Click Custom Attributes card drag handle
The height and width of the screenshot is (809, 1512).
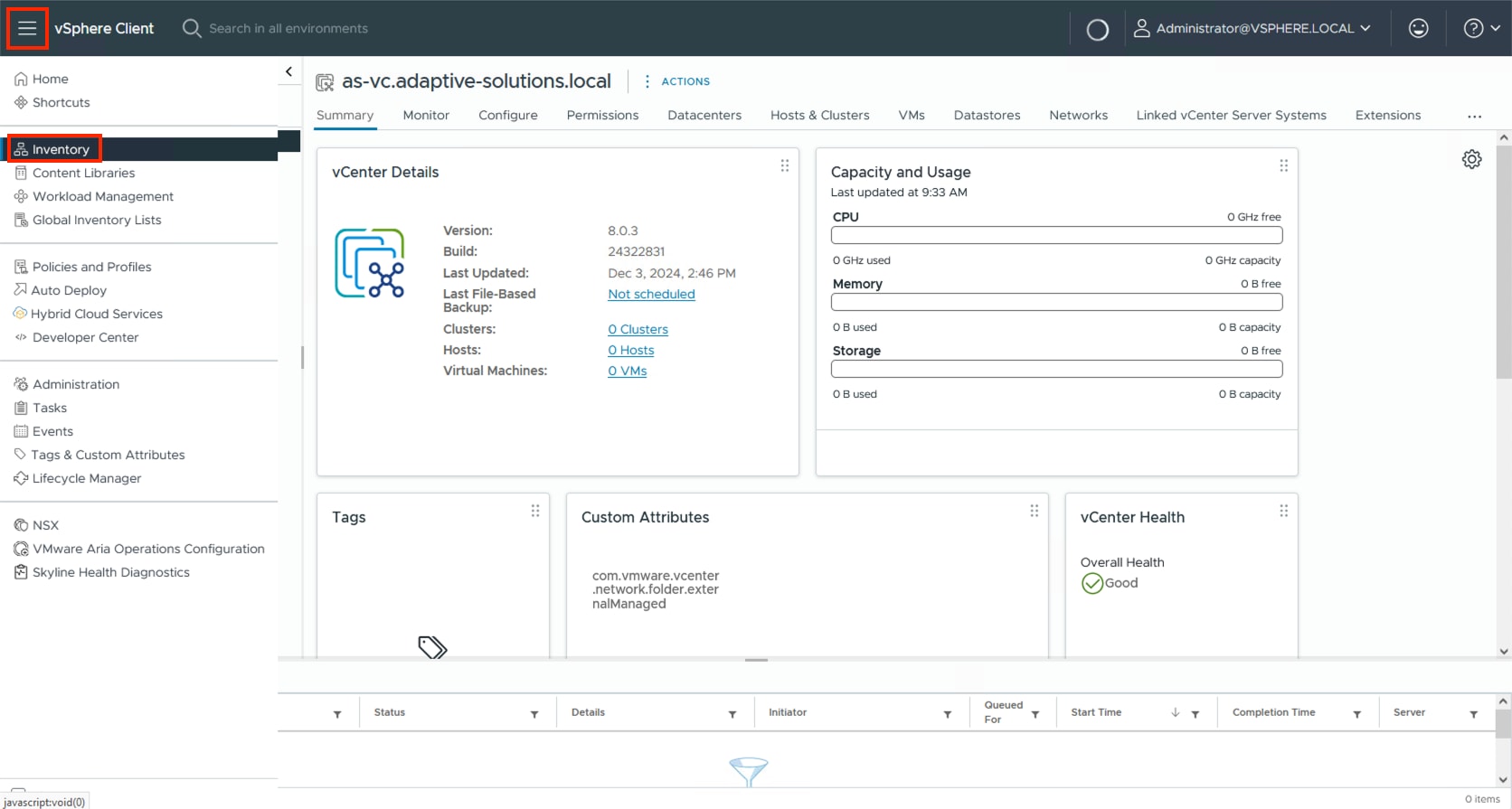[x=1035, y=511]
